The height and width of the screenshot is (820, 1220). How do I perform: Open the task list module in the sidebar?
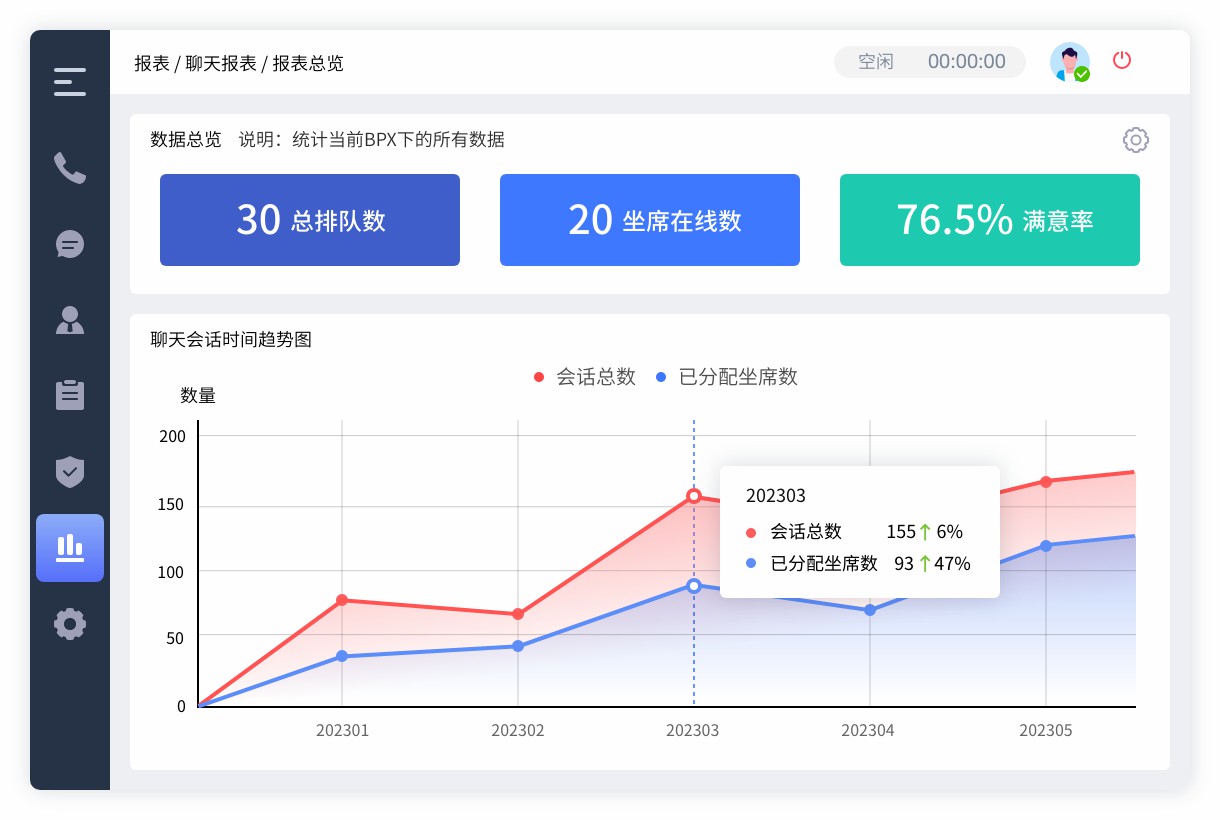click(69, 395)
